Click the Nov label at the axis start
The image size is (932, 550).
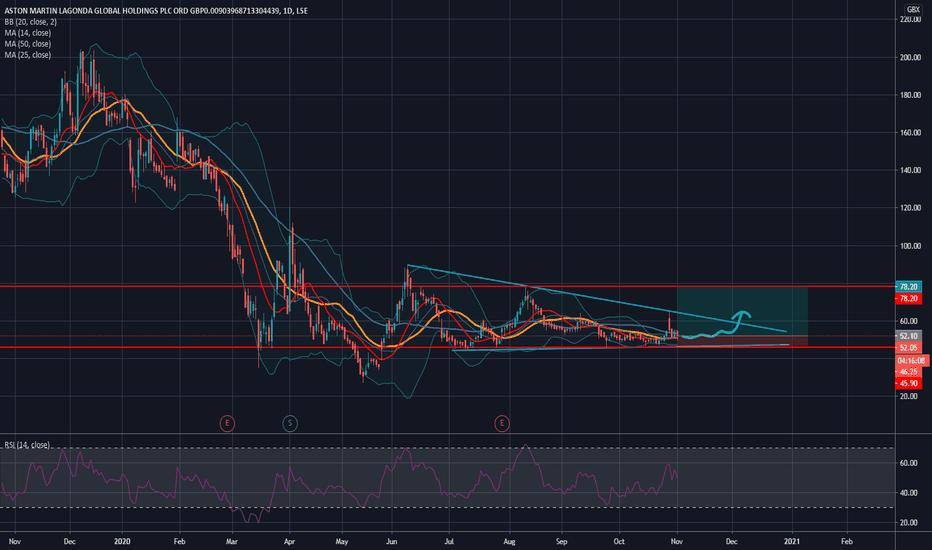(x=15, y=542)
